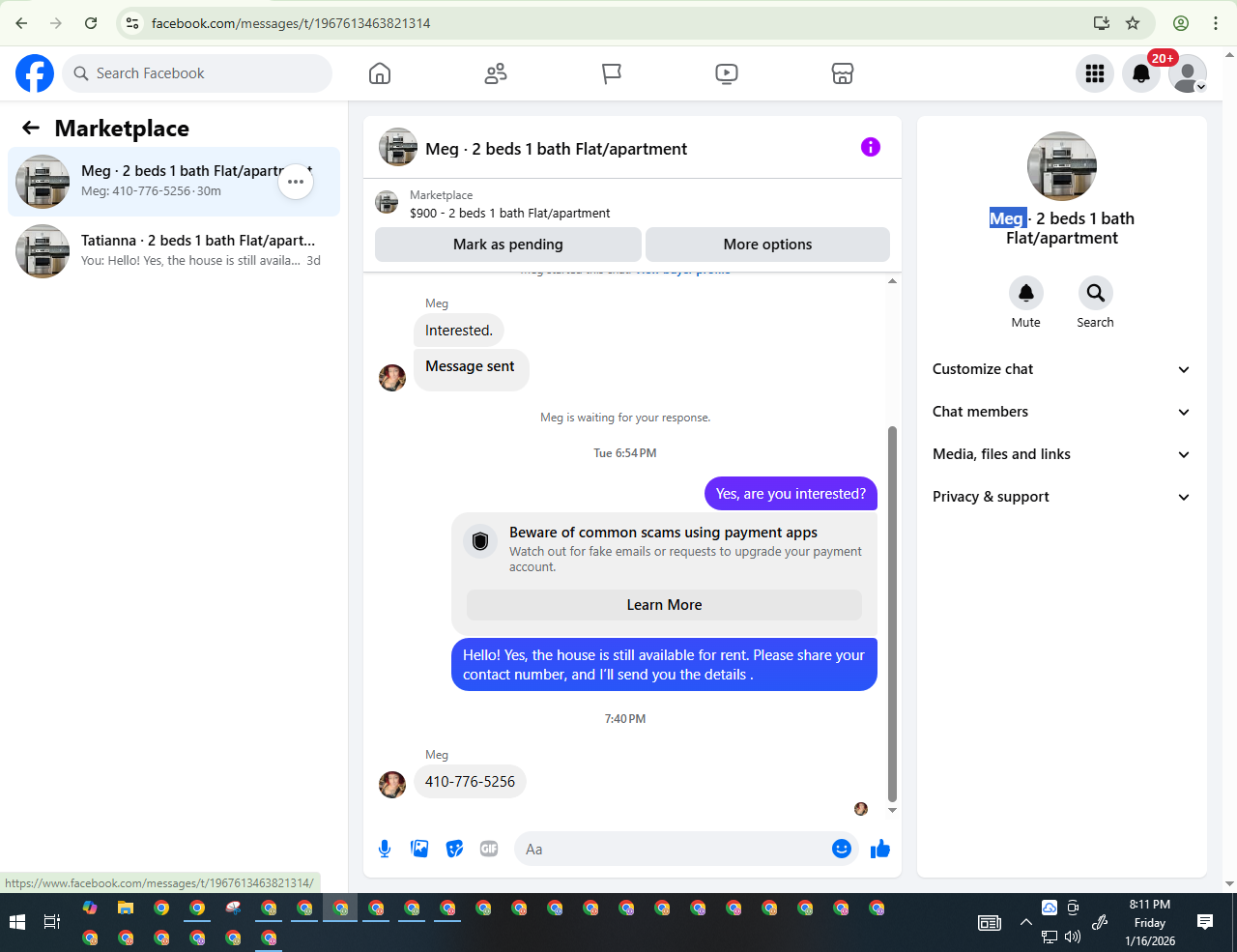Click the phone number message 410-776-5256
The width and height of the screenshot is (1237, 952).
470,782
